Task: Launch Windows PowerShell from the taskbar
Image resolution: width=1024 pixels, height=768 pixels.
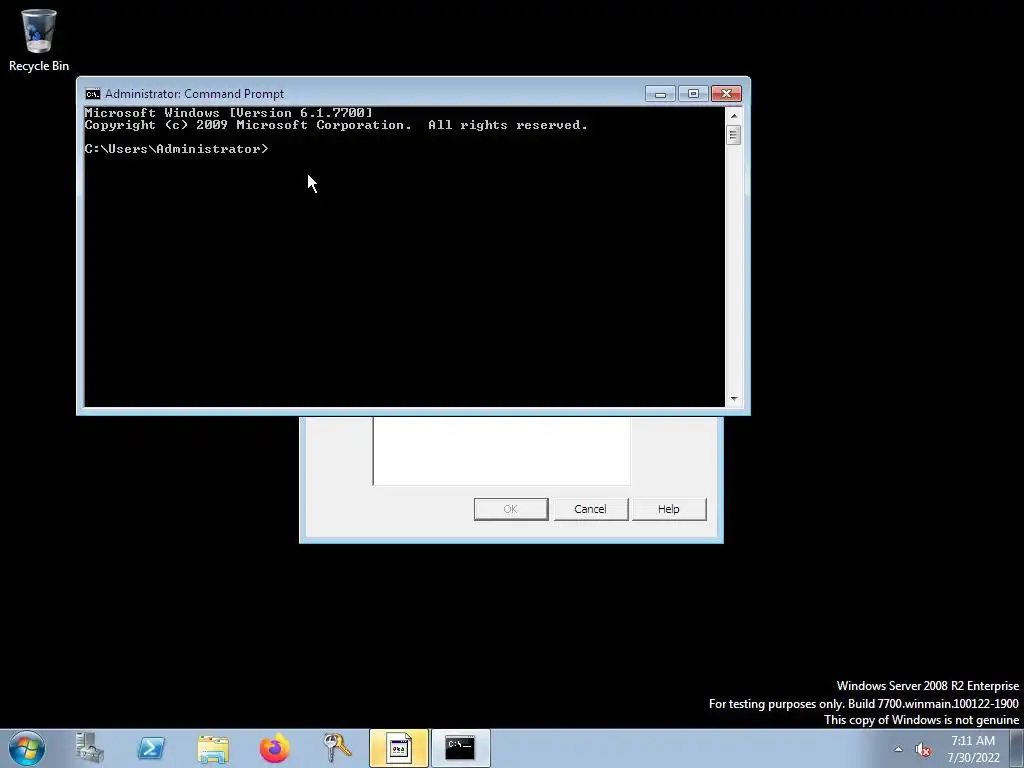Action: click(x=151, y=748)
